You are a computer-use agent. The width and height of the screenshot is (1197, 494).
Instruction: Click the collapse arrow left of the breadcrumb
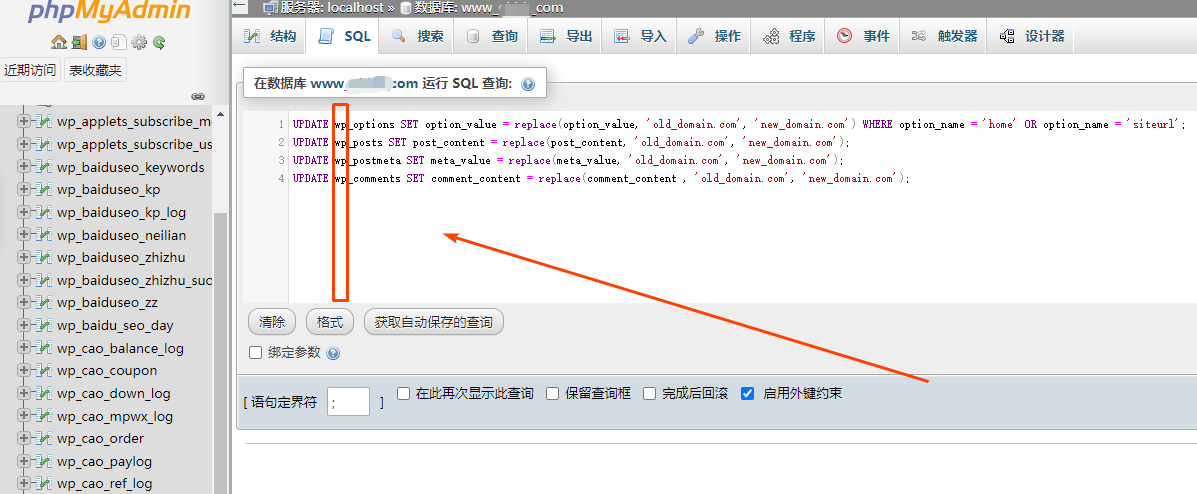click(240, 7)
